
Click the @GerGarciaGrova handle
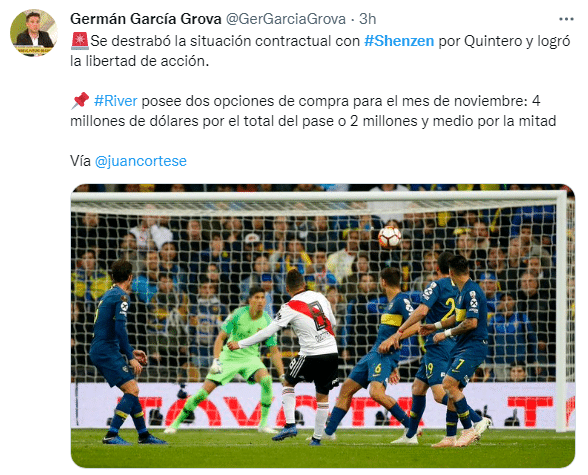(x=286, y=19)
